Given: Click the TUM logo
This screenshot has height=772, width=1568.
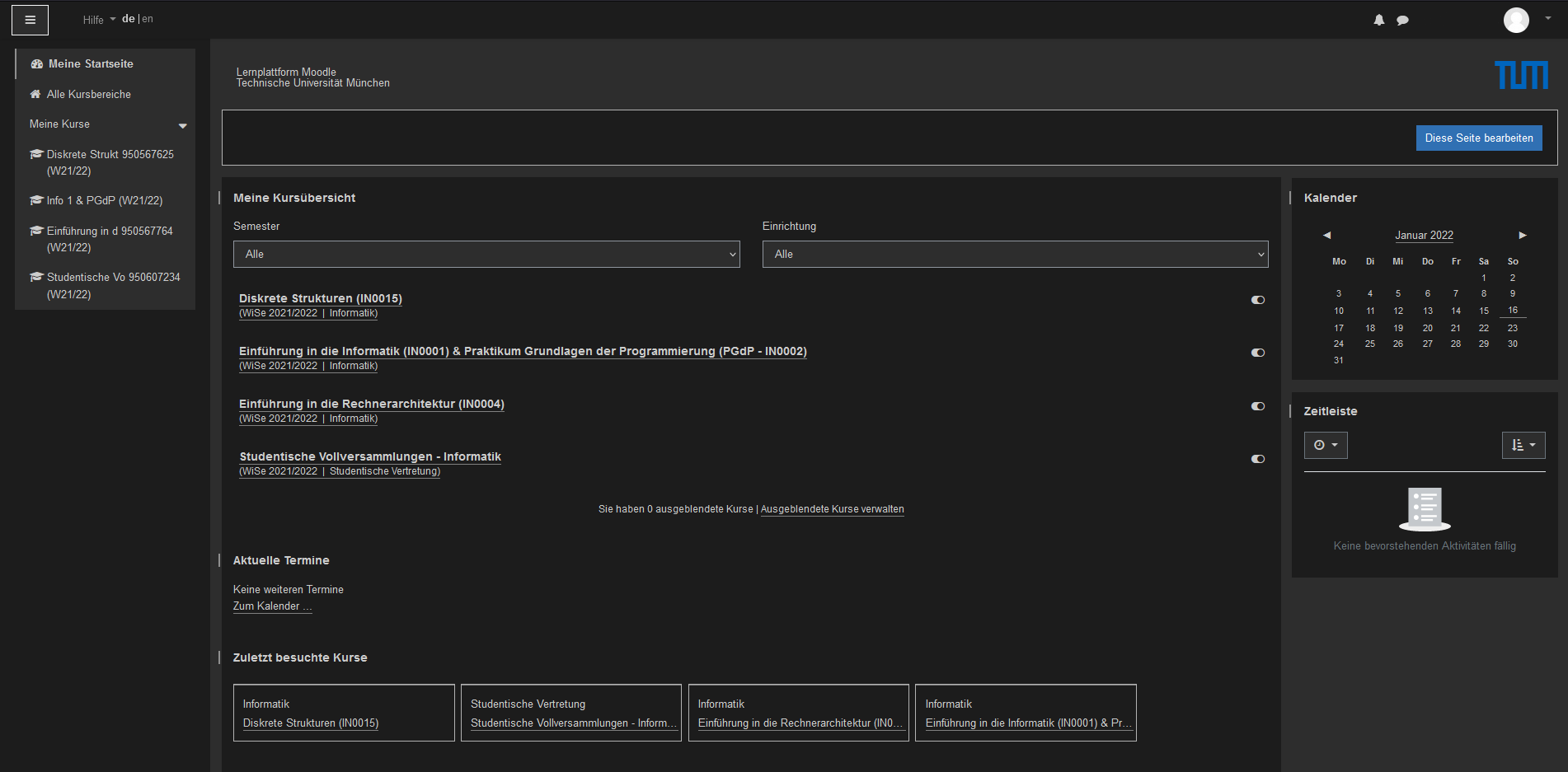Looking at the screenshot, I should [x=1522, y=75].
